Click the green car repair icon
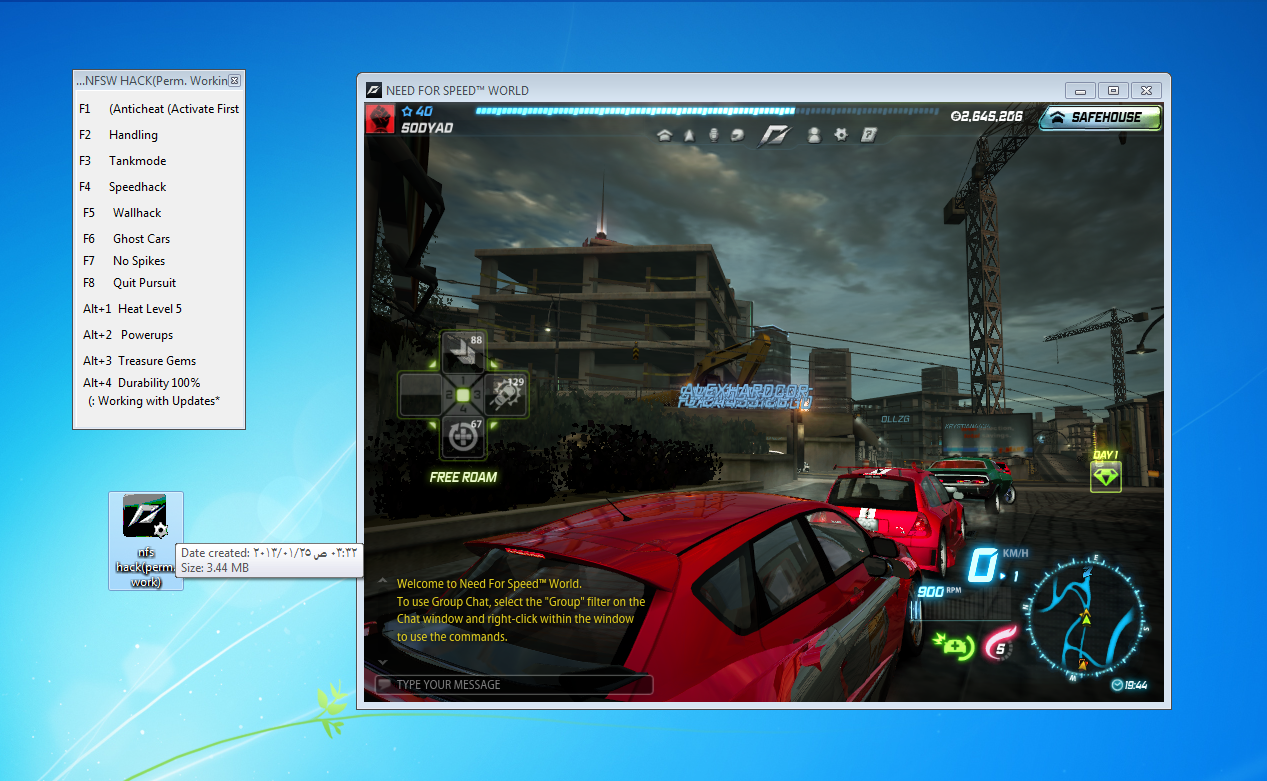The height and width of the screenshot is (781, 1267). click(x=953, y=646)
